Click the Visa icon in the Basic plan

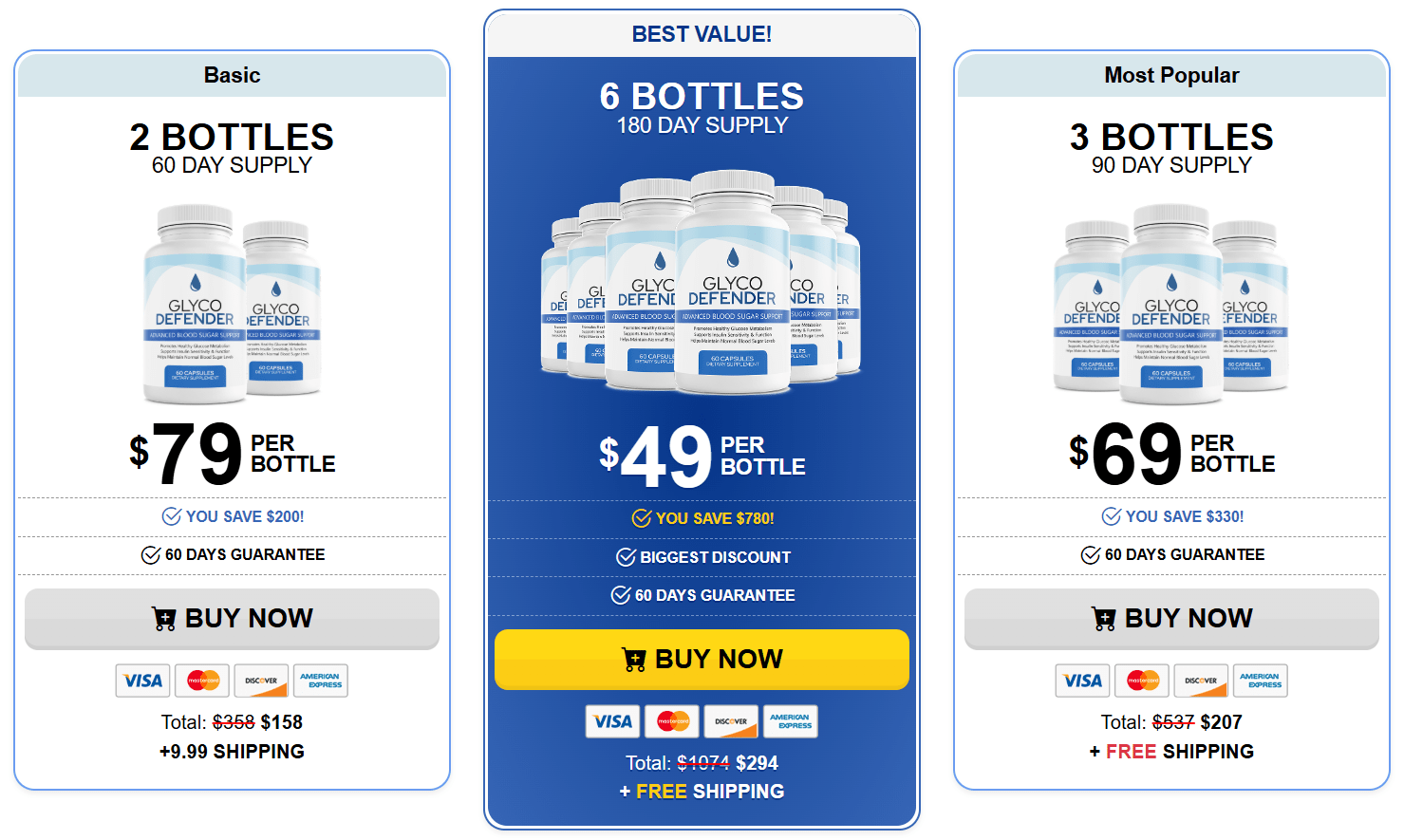pyautogui.click(x=143, y=681)
